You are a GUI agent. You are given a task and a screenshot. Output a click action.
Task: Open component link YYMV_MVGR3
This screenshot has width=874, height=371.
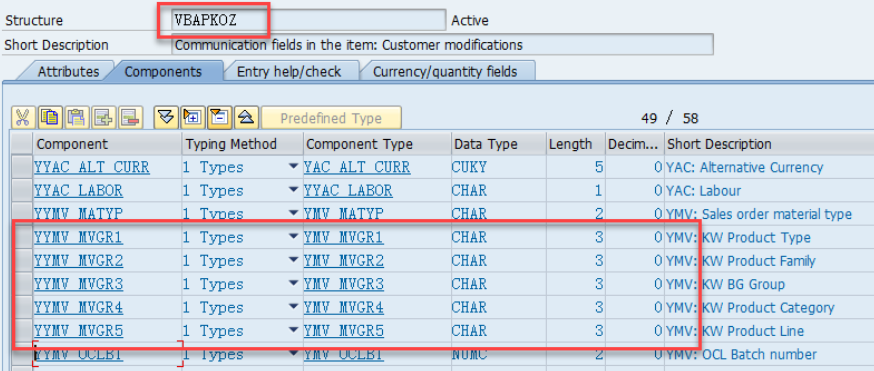coord(78,284)
